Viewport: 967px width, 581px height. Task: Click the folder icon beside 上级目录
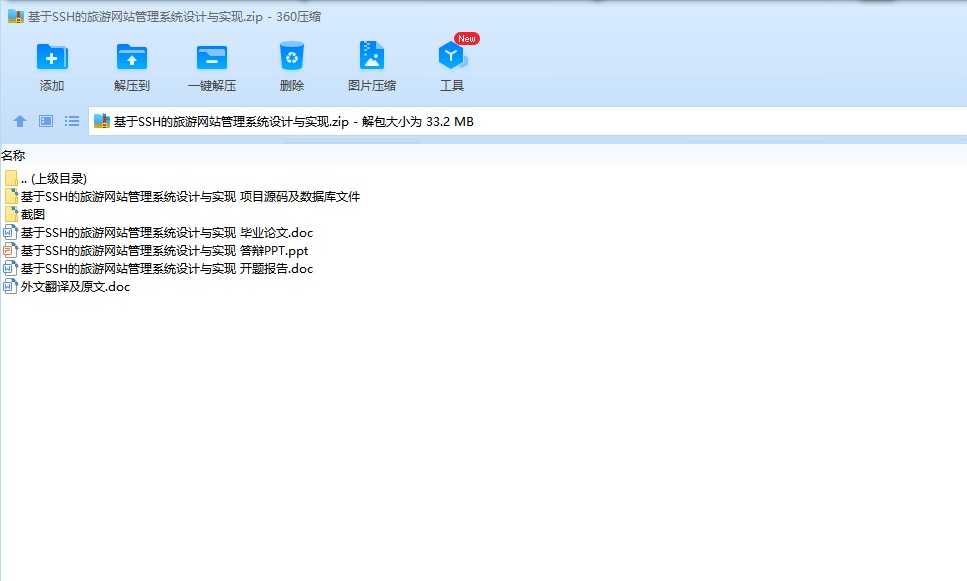tap(10, 179)
